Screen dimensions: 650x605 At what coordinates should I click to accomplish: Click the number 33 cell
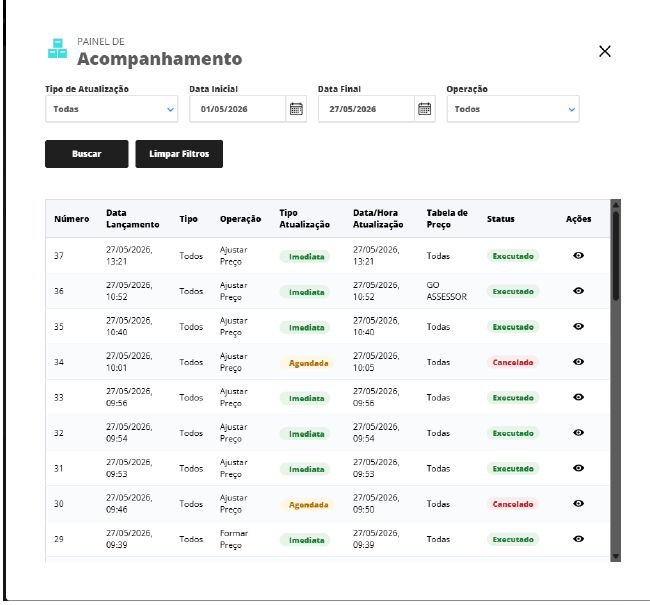click(x=58, y=398)
